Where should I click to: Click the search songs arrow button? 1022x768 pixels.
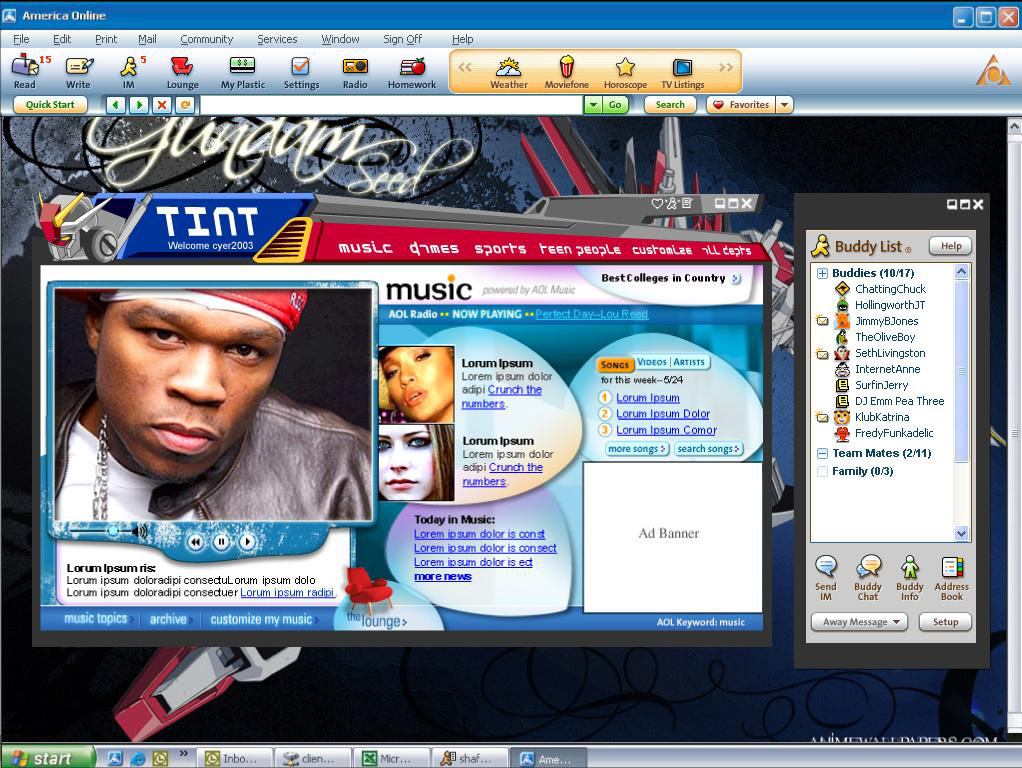tap(708, 449)
